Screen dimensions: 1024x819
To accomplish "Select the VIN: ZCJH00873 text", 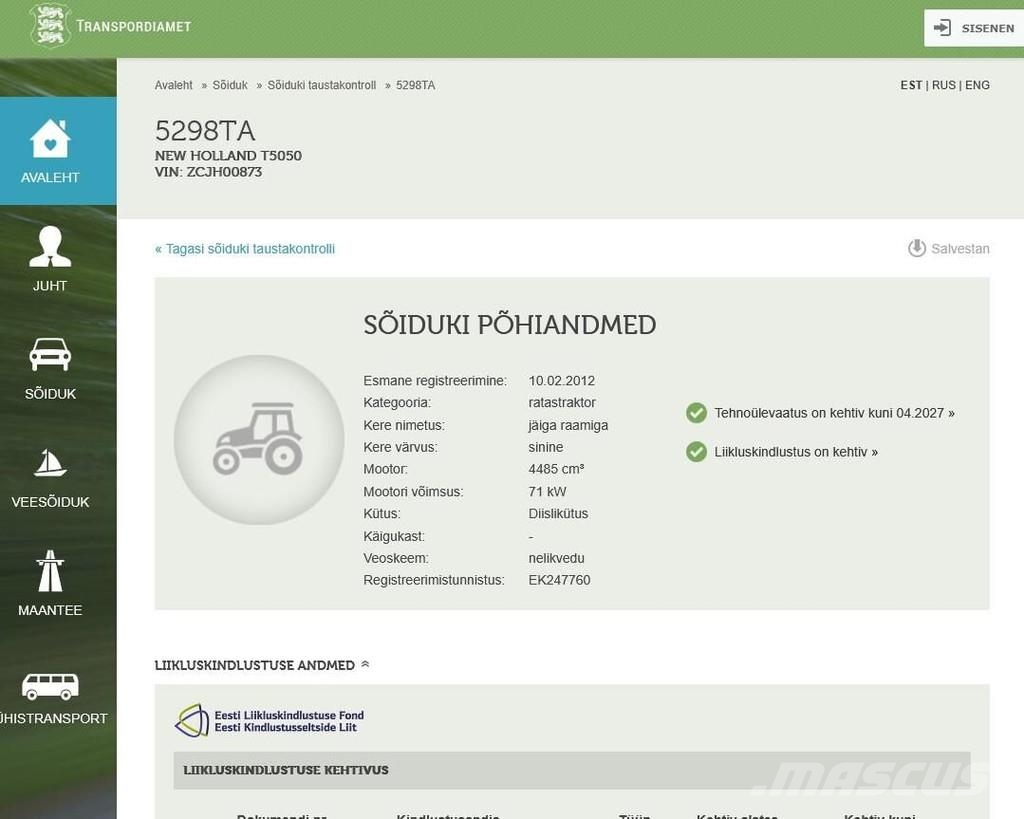I will pos(208,172).
